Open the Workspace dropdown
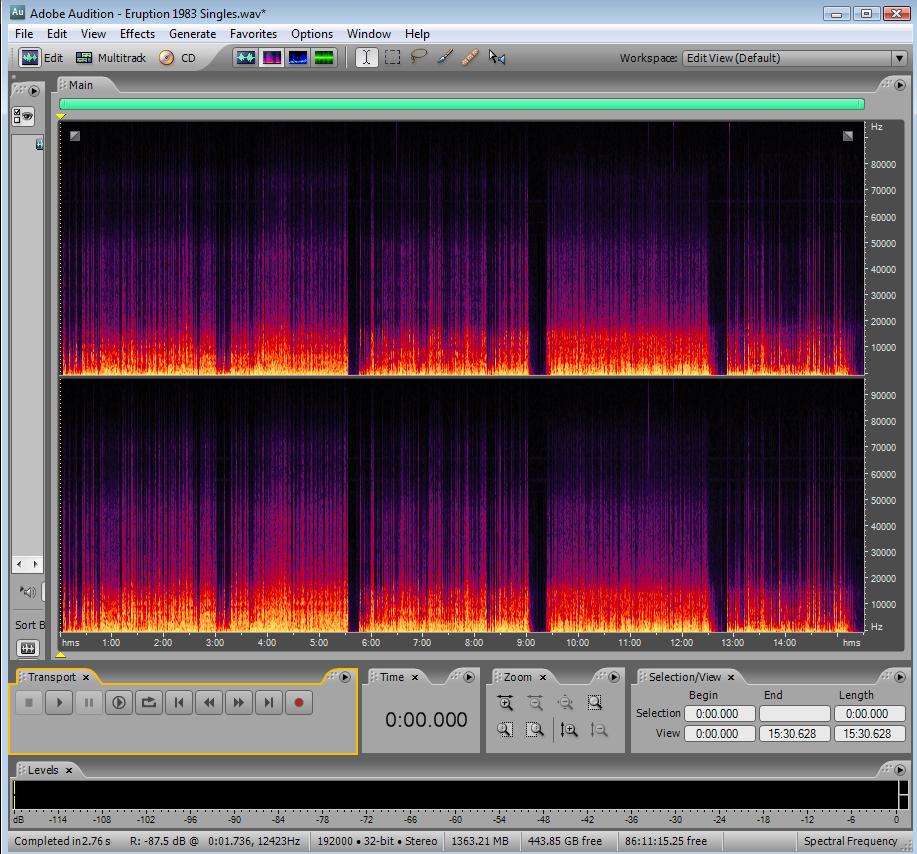The image size is (917, 854). point(794,58)
